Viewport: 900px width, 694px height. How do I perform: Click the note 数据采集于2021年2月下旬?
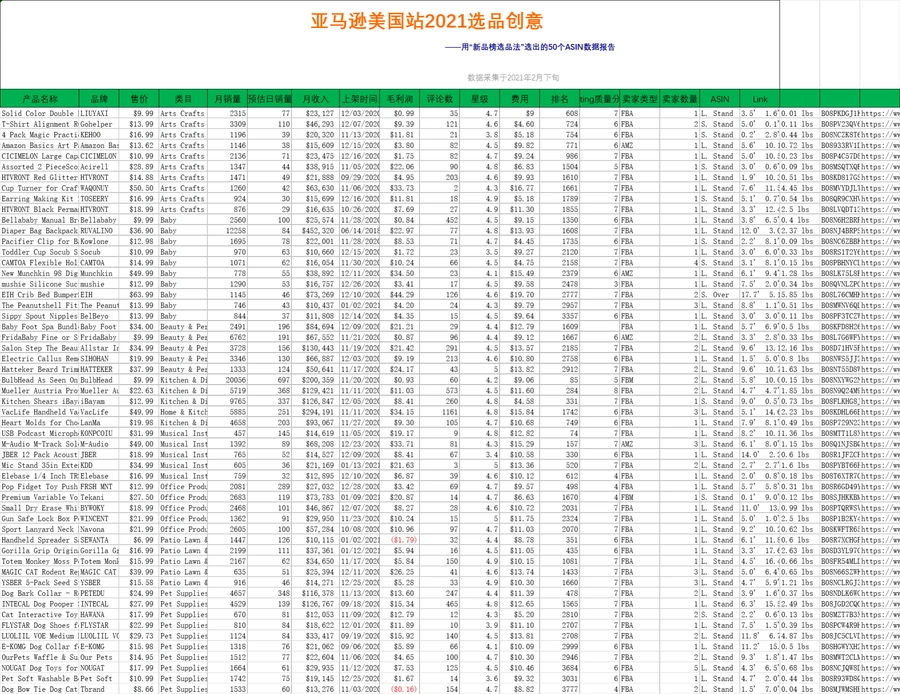513,77
